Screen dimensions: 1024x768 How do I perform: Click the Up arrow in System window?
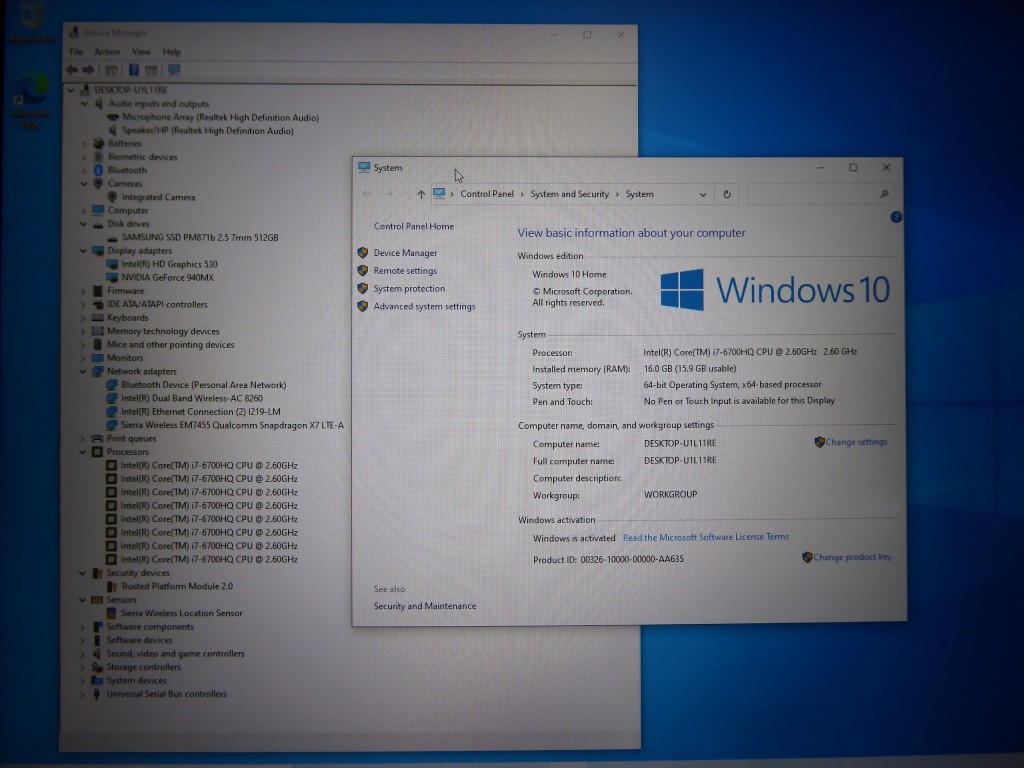coord(421,195)
